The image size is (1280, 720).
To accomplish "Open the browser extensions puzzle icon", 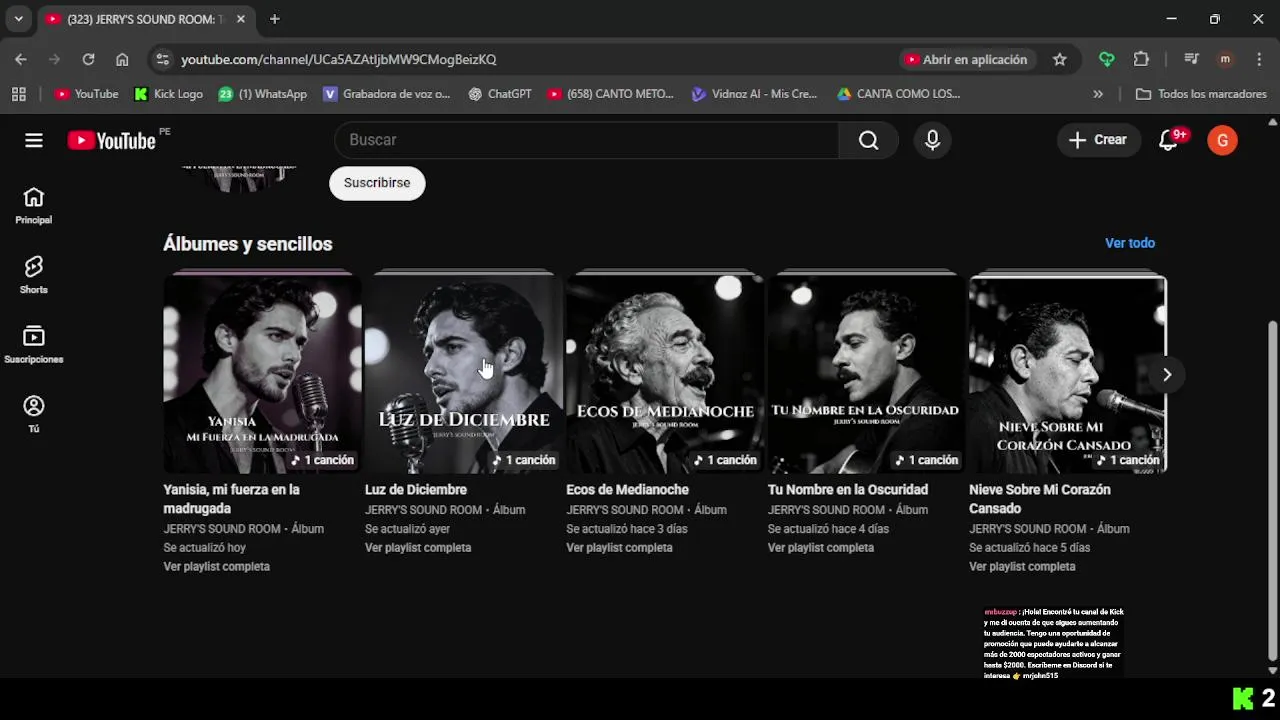I will [1141, 59].
